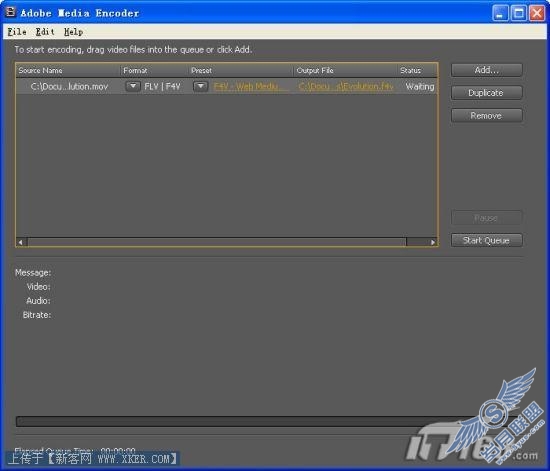Click the queue scrollbar left arrow
Viewport: 550px width, 471px height.
21,242
